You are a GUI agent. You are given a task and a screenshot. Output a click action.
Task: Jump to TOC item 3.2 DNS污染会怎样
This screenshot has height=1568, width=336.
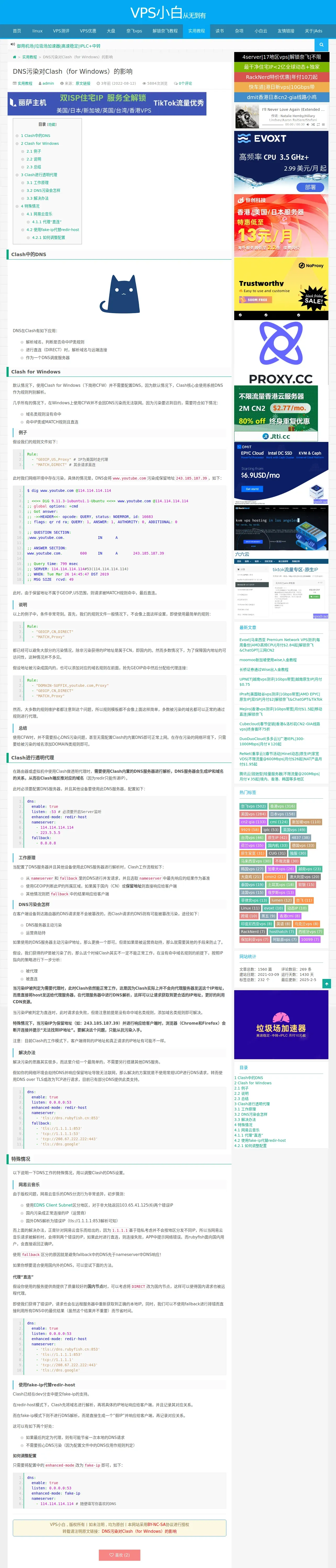43,191
